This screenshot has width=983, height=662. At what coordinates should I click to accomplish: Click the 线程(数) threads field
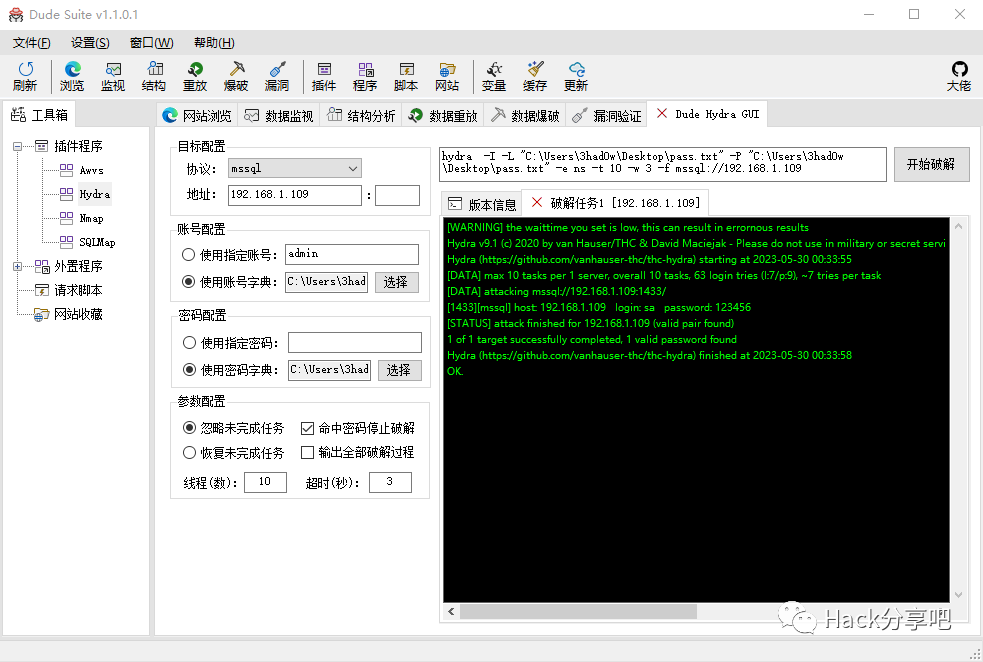click(265, 482)
